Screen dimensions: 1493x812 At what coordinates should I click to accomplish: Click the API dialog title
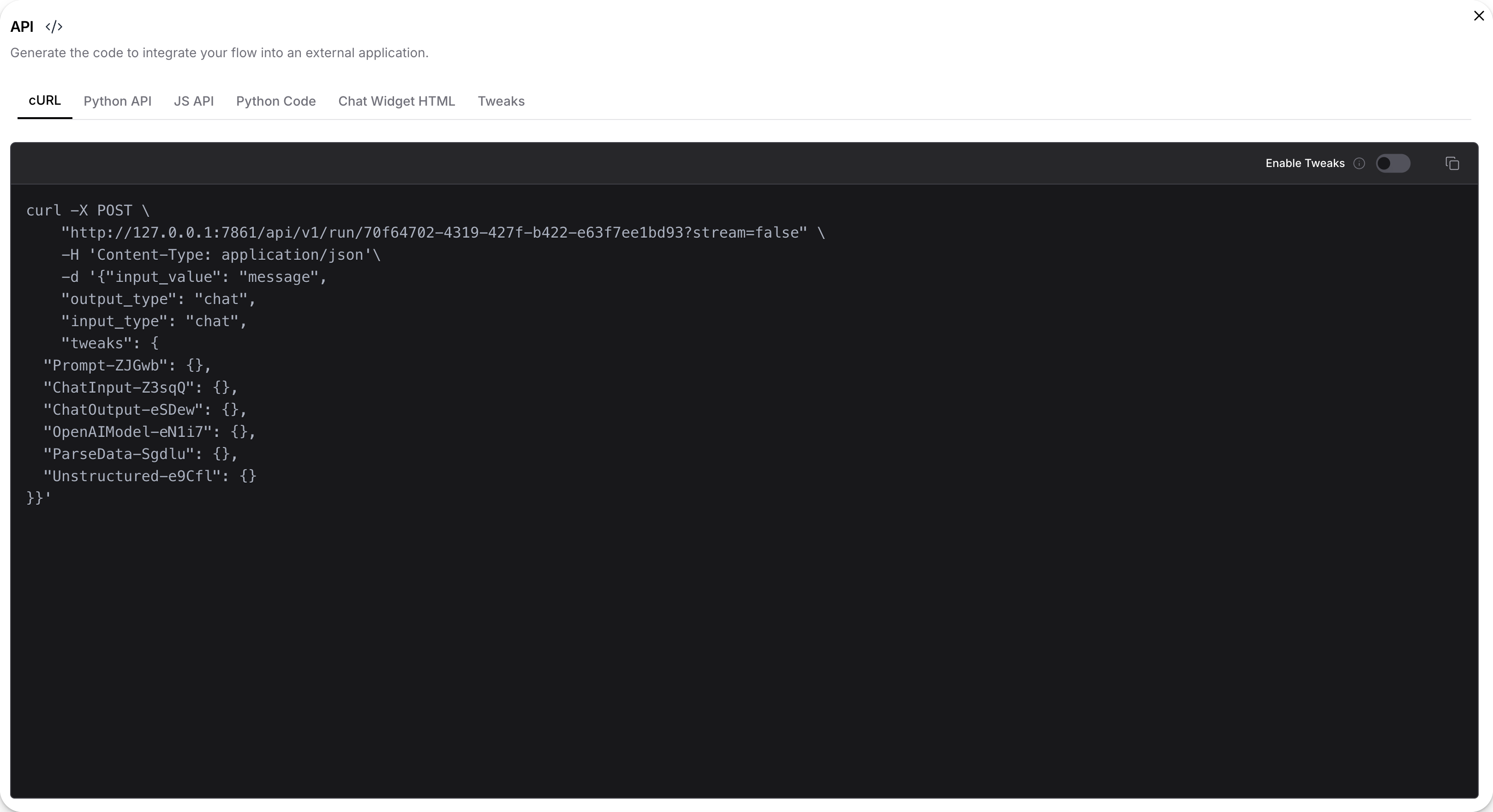22,27
